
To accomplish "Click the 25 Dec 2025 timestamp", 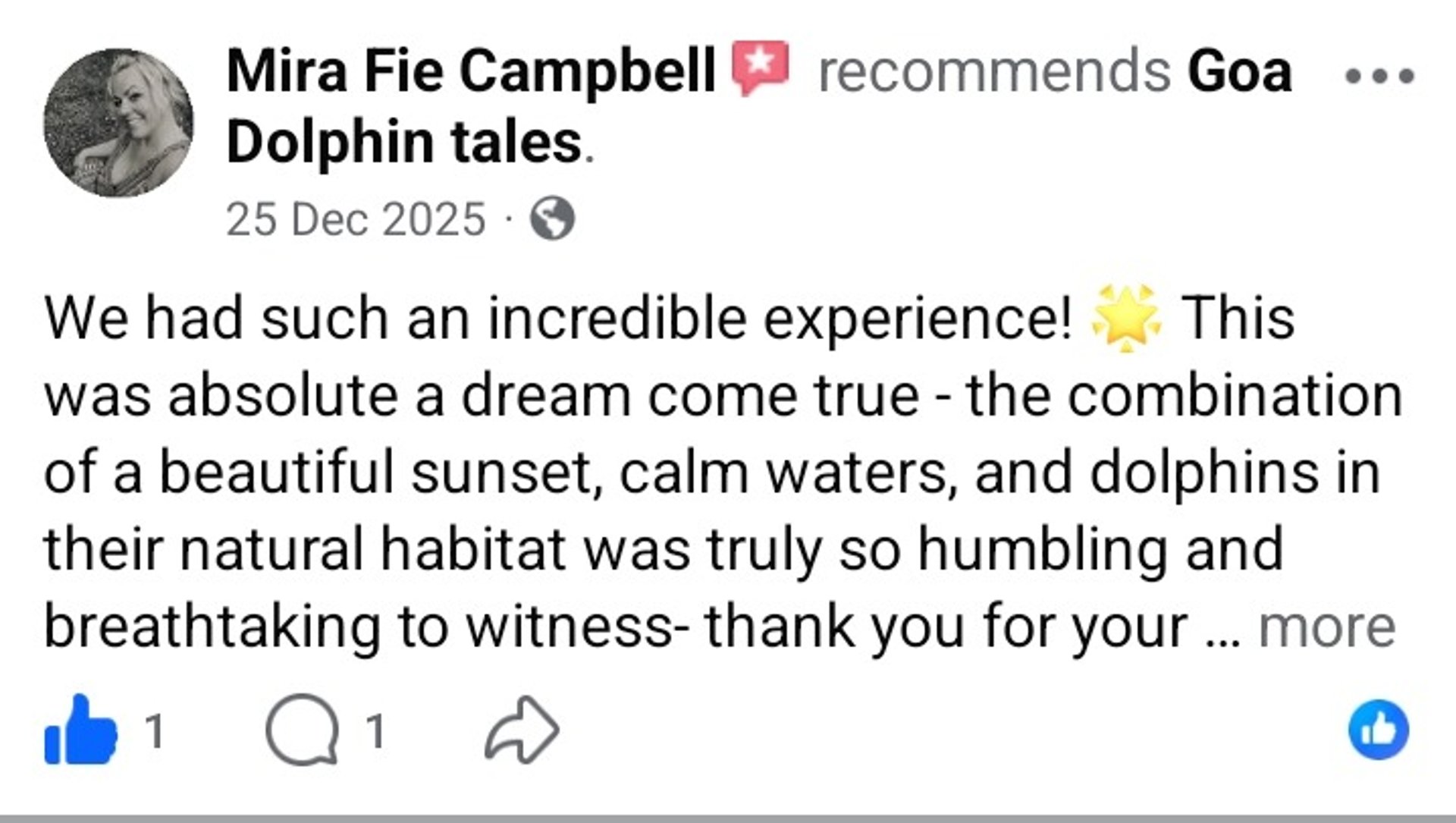I will point(355,220).
